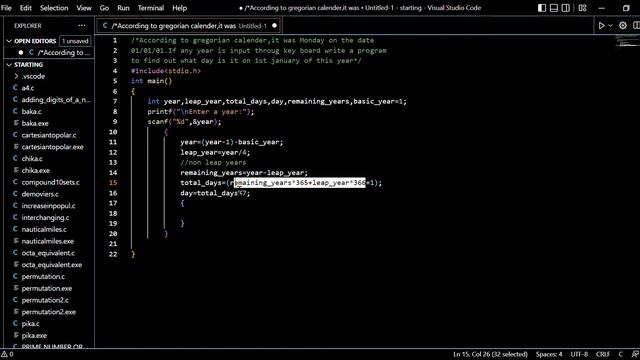Change indentation via 'Spaces: 4'
Image resolution: width=640 pixels, height=360 pixels.
tap(549, 354)
